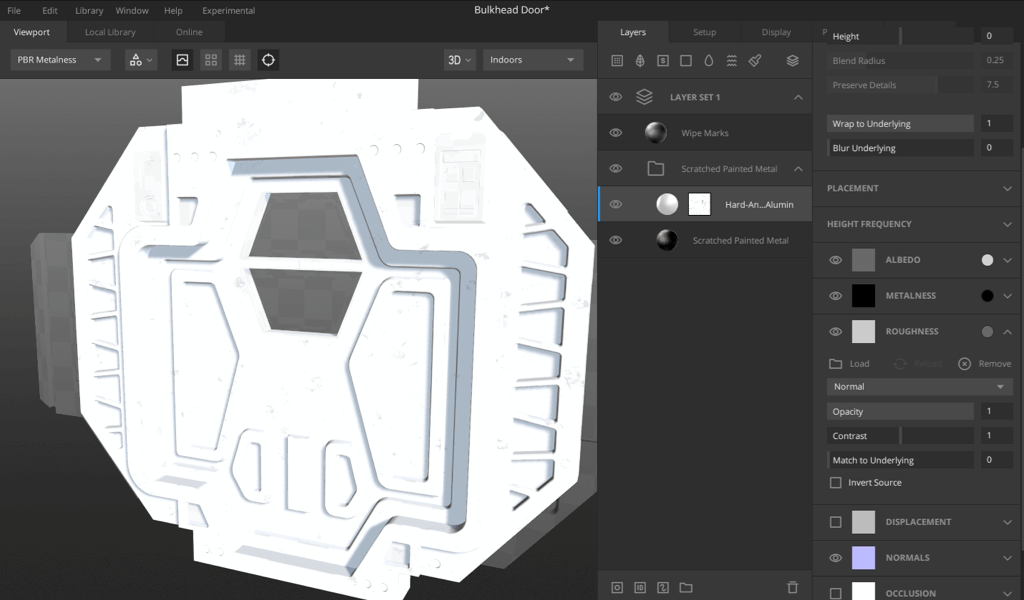Click the wavy lines noise layer icon
Image resolution: width=1024 pixels, height=600 pixels.
pyautogui.click(x=732, y=61)
